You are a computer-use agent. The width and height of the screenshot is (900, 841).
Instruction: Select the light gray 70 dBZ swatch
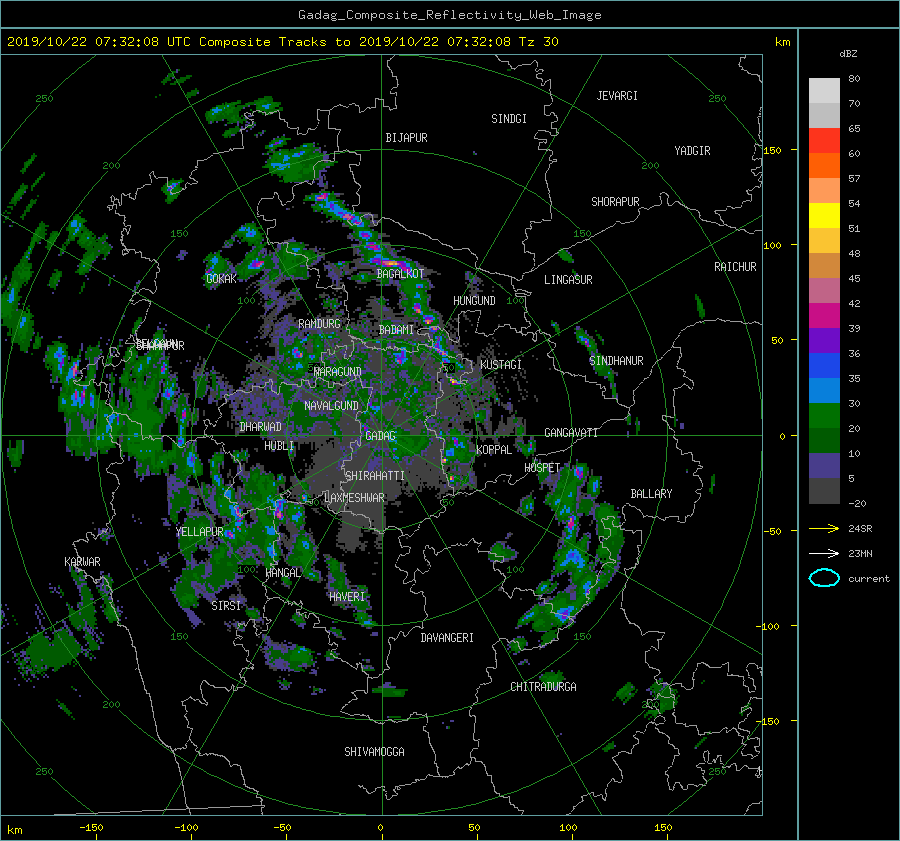coord(824,91)
